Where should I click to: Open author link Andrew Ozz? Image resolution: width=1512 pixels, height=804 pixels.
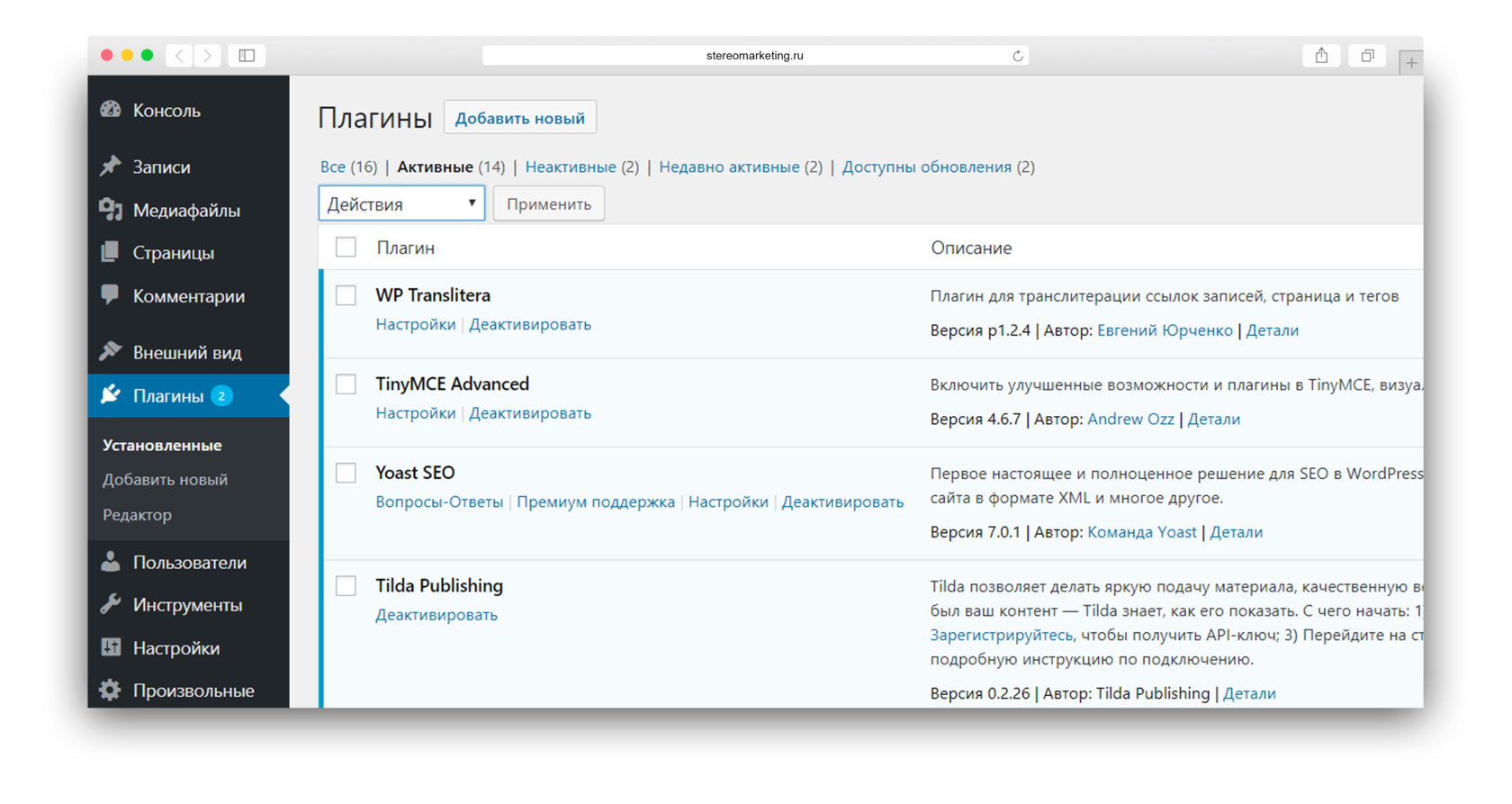(x=1130, y=419)
